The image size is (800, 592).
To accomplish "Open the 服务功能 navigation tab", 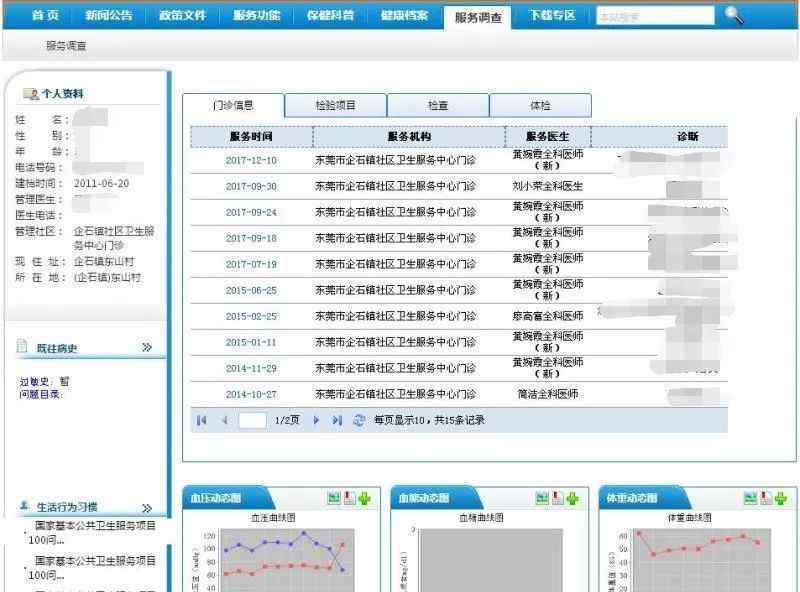I will pos(256,15).
